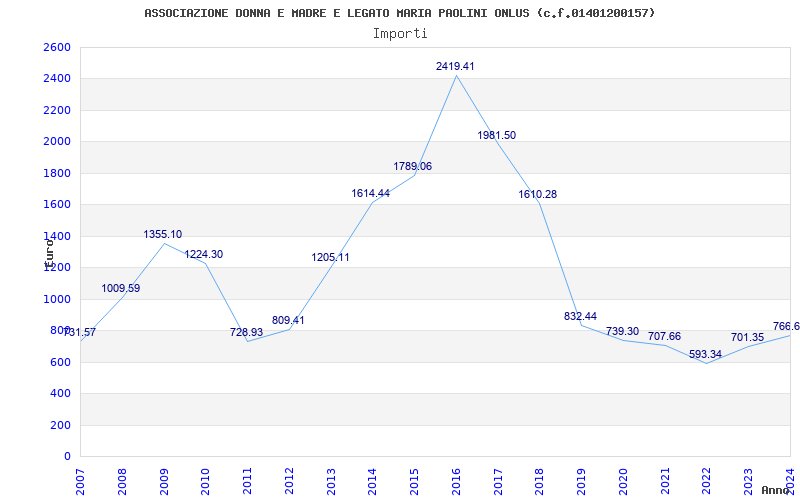Click the 2009 year axis label
800x500 pixels.
(163, 482)
